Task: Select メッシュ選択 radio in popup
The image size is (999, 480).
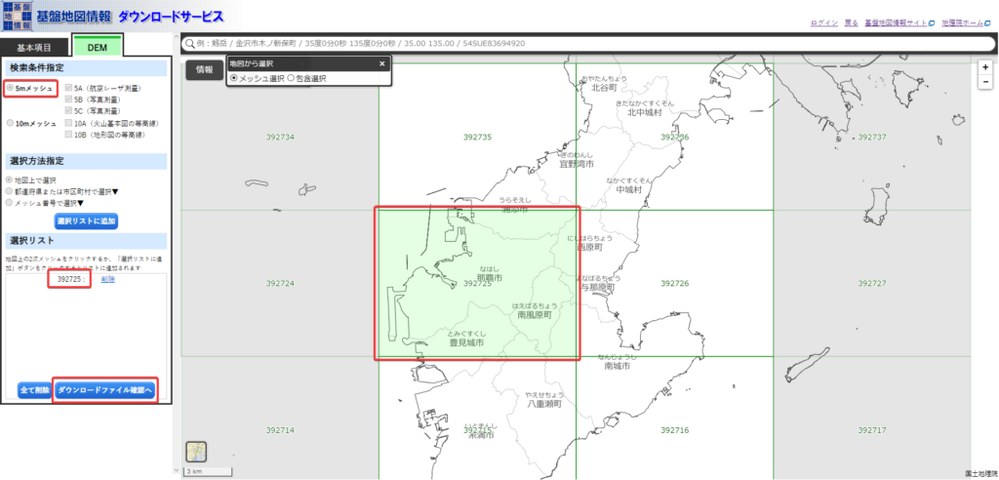Action: pyautogui.click(x=234, y=78)
